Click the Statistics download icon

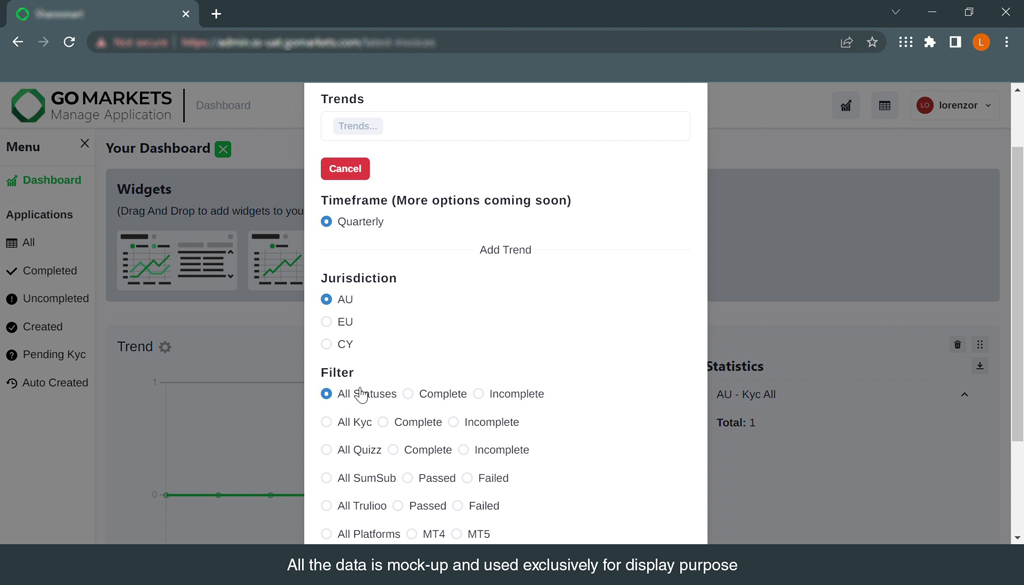pyautogui.click(x=980, y=367)
